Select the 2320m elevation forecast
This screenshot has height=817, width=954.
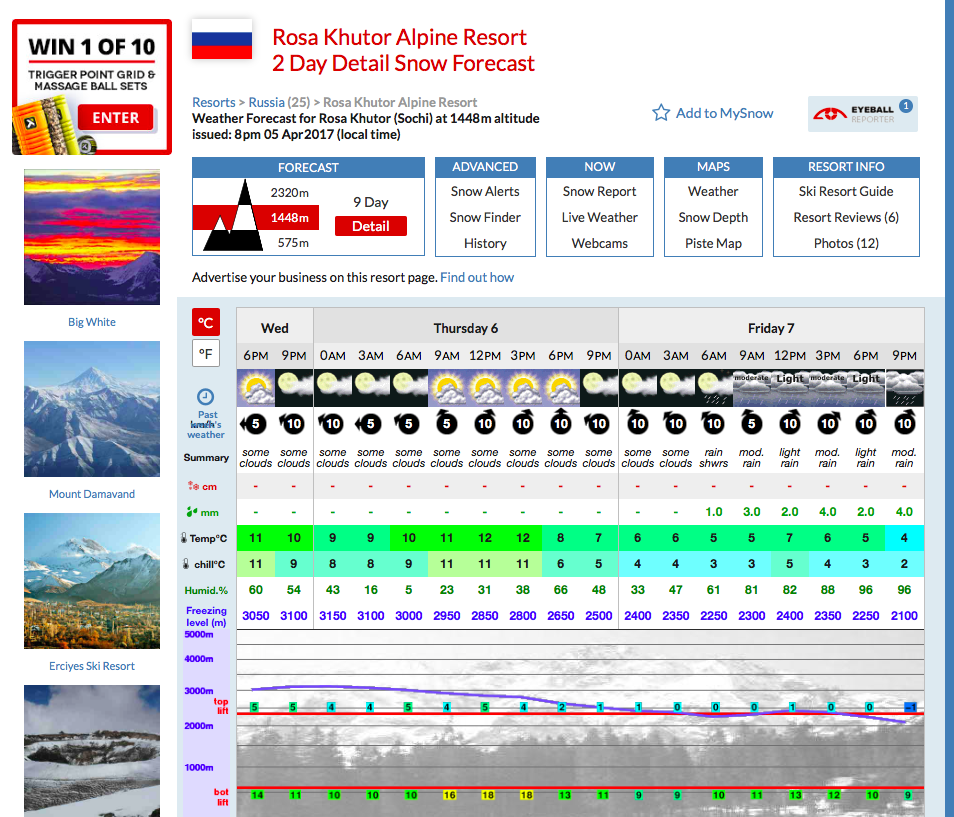tap(290, 193)
